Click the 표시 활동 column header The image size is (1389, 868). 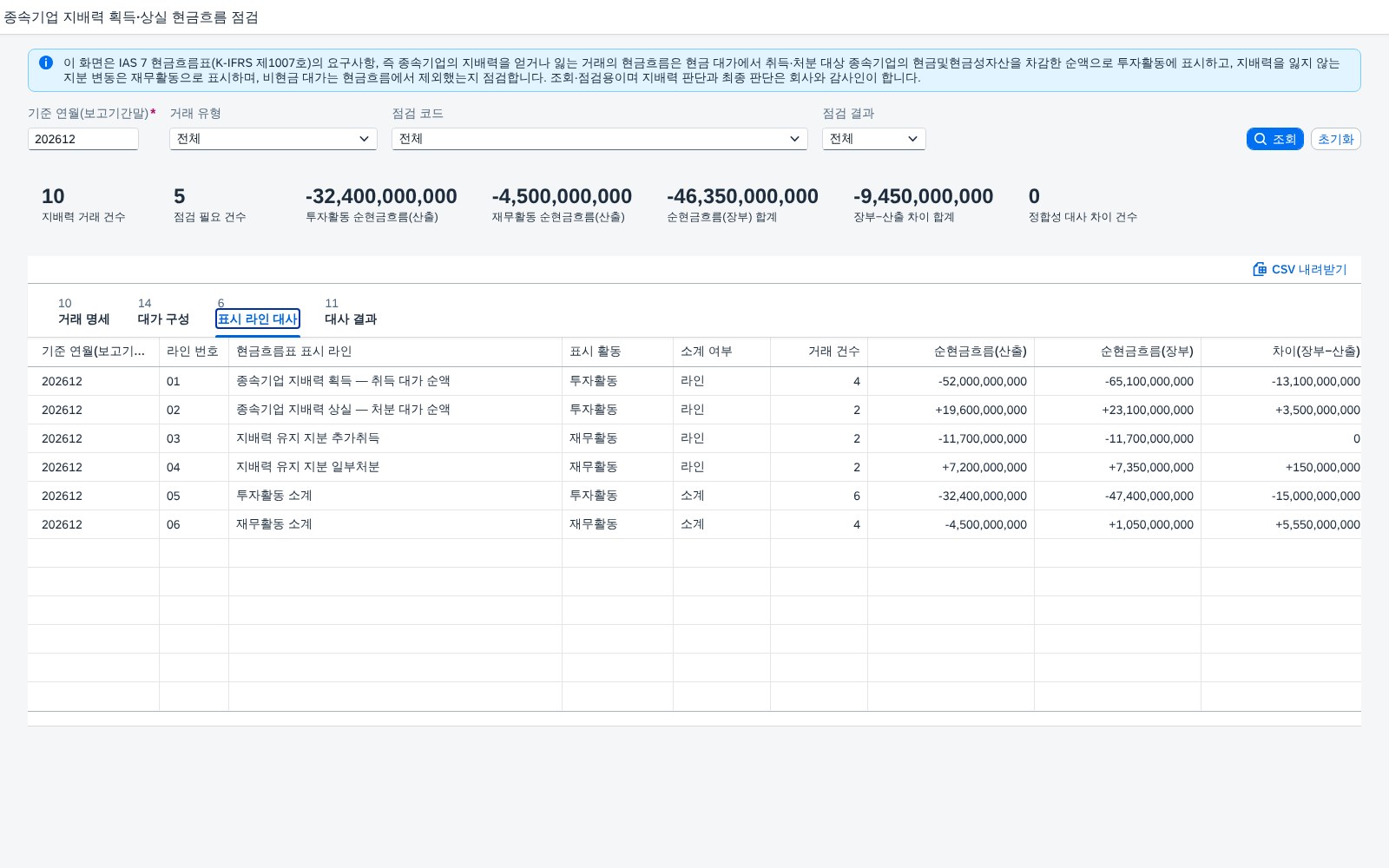tap(617, 352)
